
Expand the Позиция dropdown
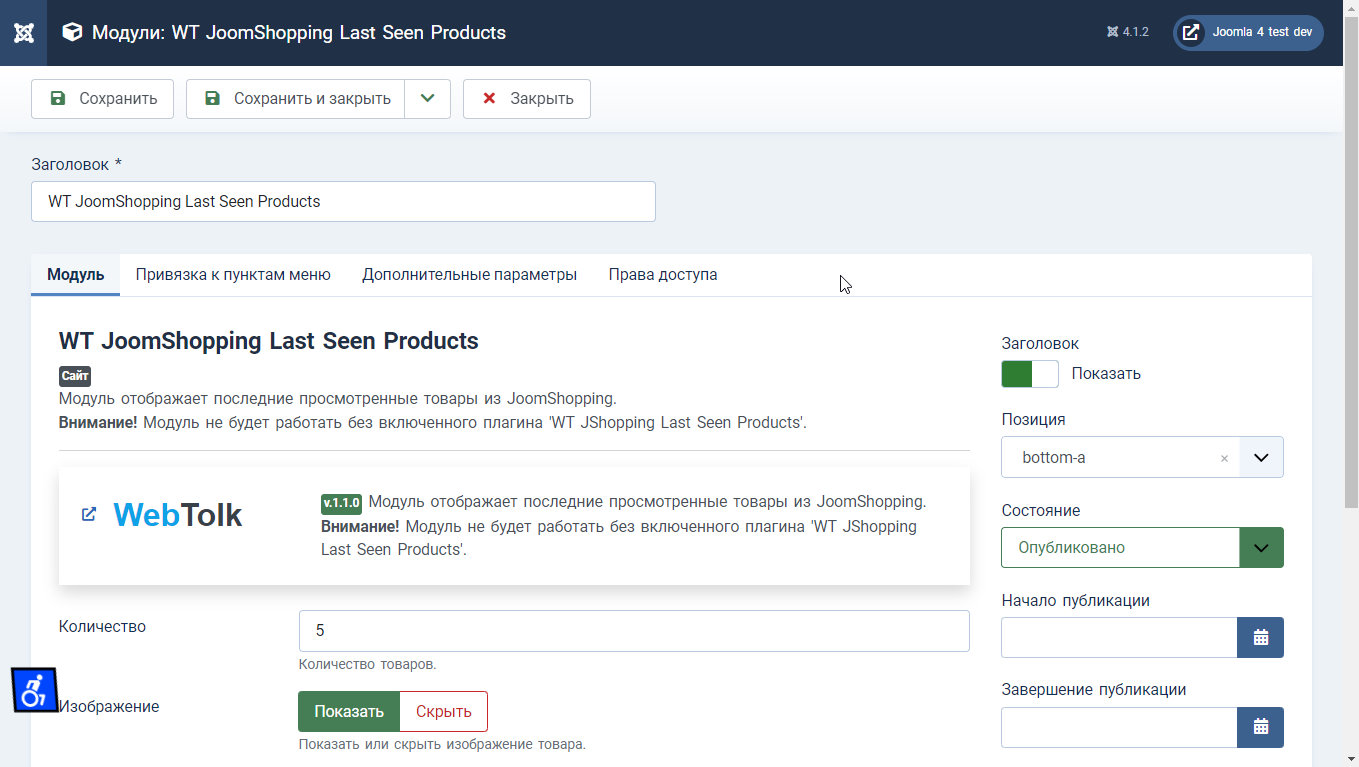coord(1261,457)
